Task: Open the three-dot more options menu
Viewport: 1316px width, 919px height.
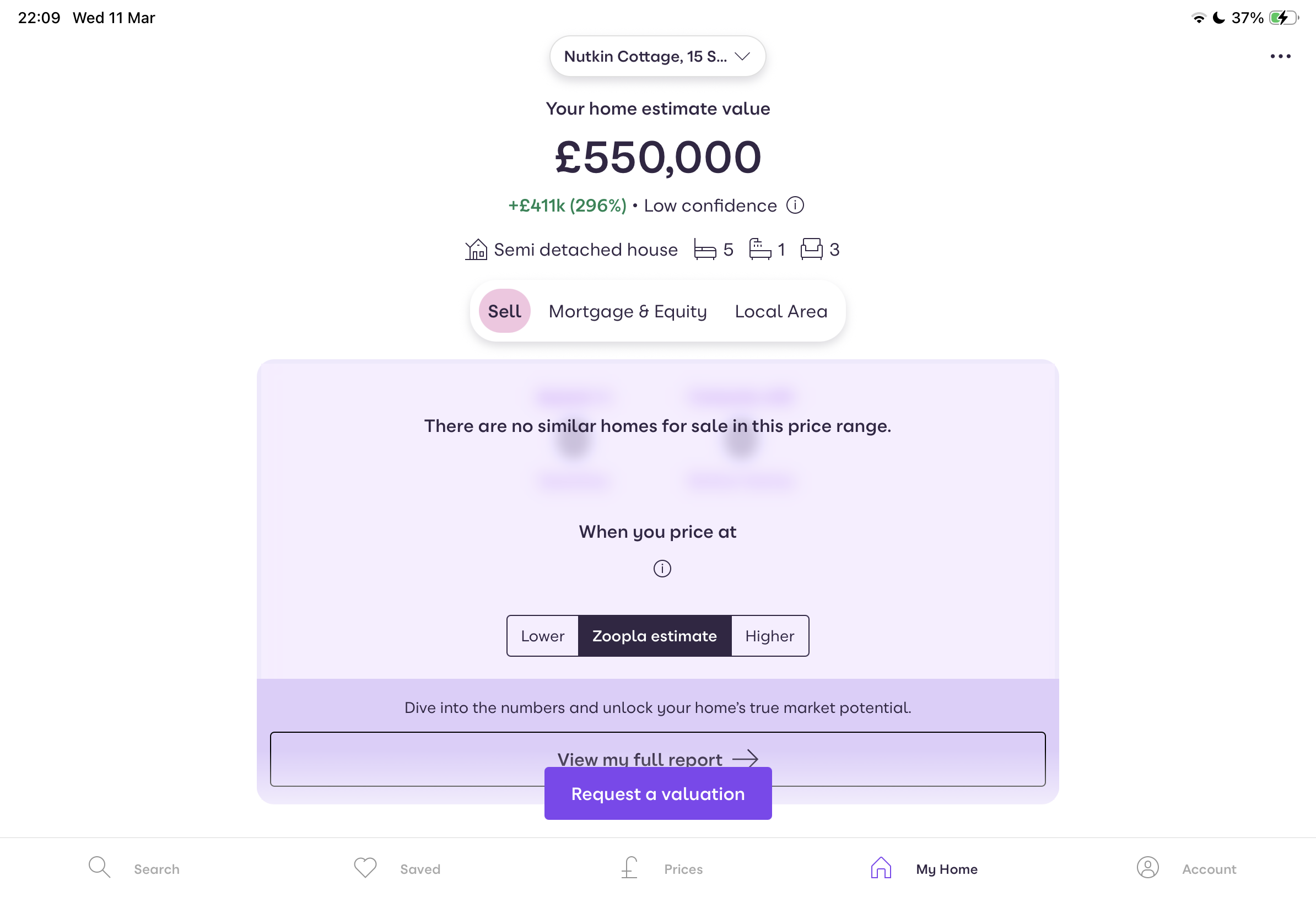Action: [1280, 56]
